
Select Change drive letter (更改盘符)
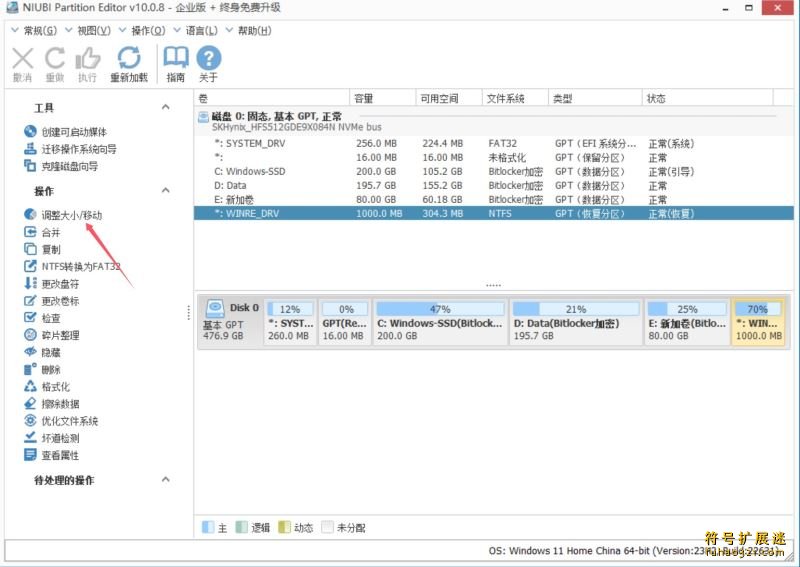[52, 283]
